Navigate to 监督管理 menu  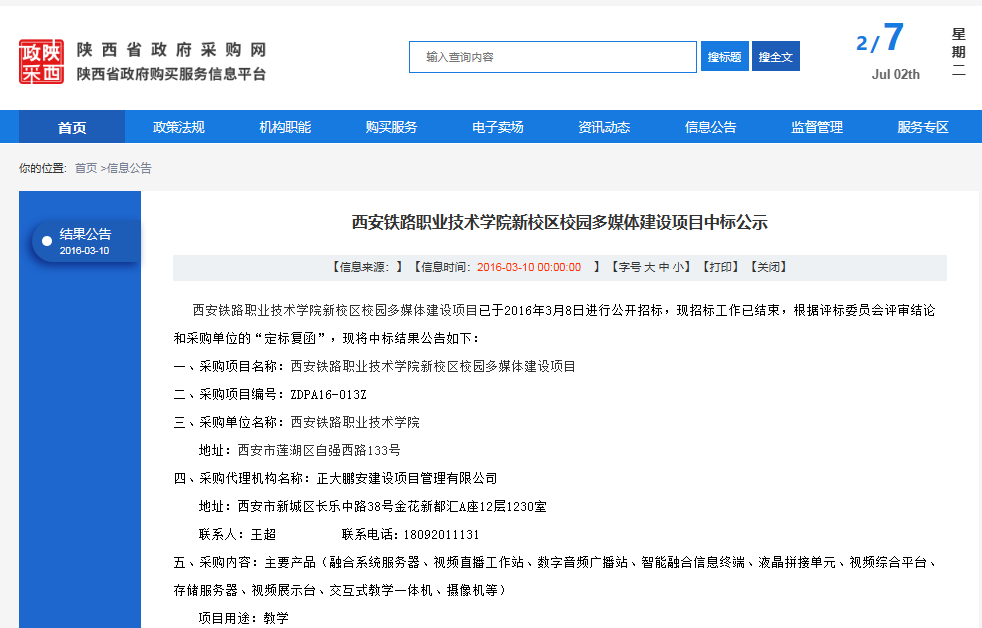coord(817,127)
